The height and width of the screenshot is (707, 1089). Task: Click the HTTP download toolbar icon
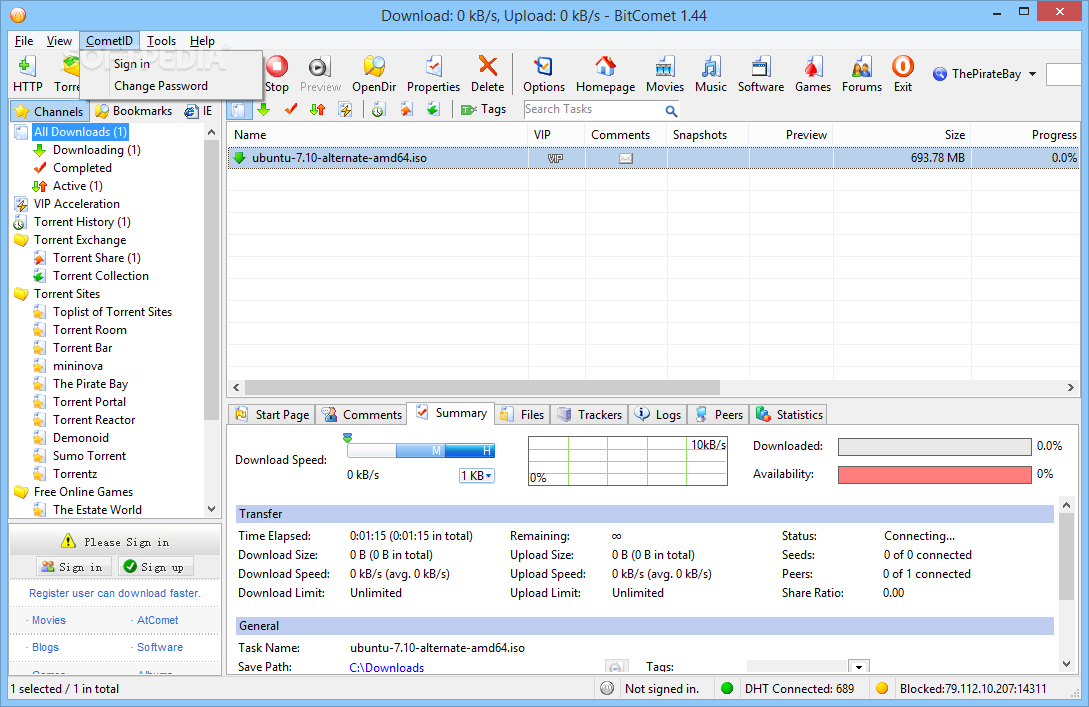point(28,74)
